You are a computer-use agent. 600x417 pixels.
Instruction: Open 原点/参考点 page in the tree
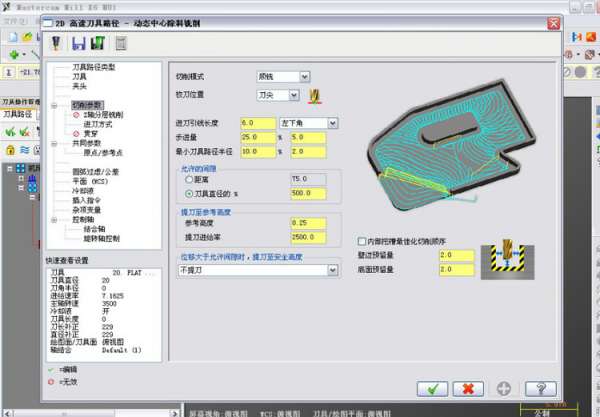(x=103, y=153)
